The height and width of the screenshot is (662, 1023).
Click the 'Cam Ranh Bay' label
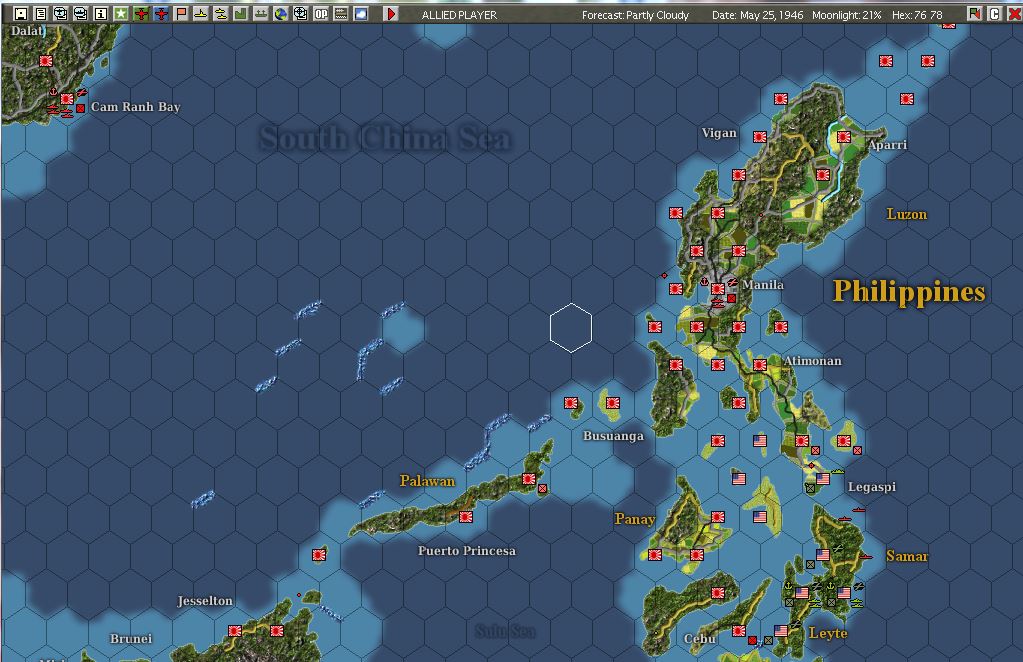(x=136, y=106)
